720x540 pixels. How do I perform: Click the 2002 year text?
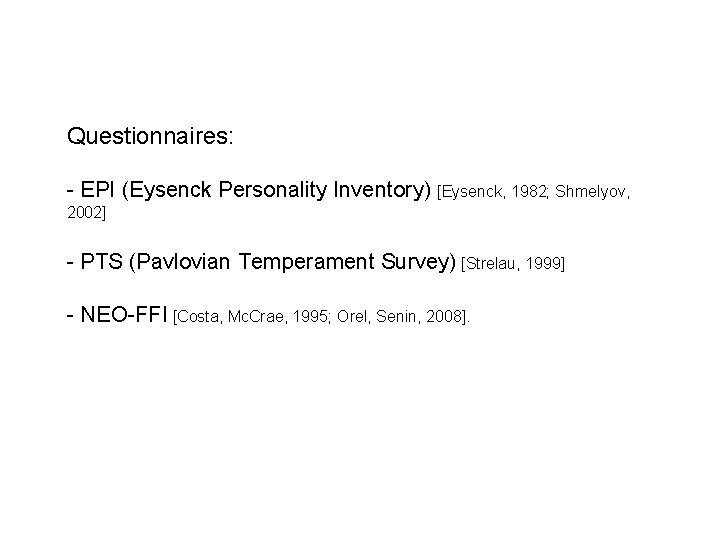point(84,213)
